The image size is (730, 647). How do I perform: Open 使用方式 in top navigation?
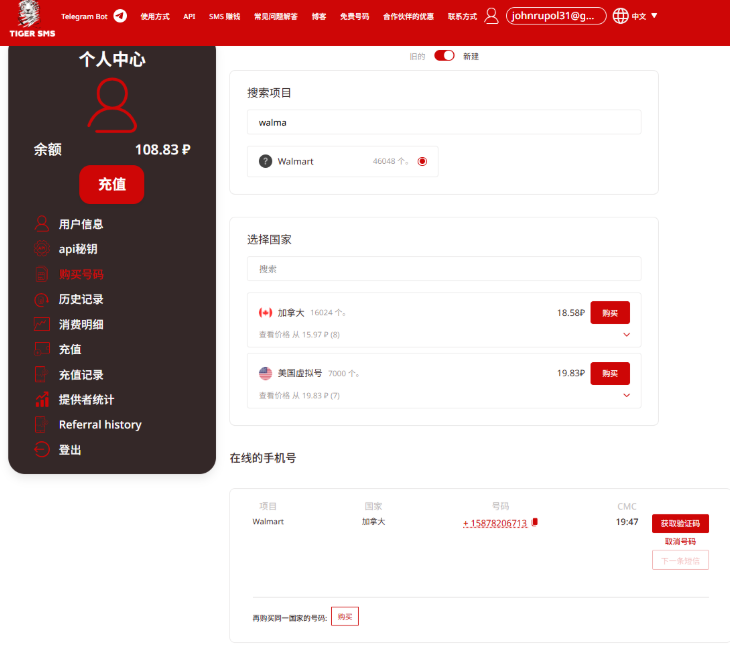click(x=155, y=17)
